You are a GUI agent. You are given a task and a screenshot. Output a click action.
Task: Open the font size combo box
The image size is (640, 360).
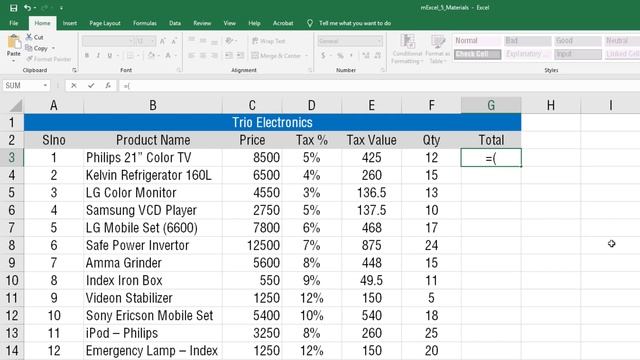coord(145,41)
